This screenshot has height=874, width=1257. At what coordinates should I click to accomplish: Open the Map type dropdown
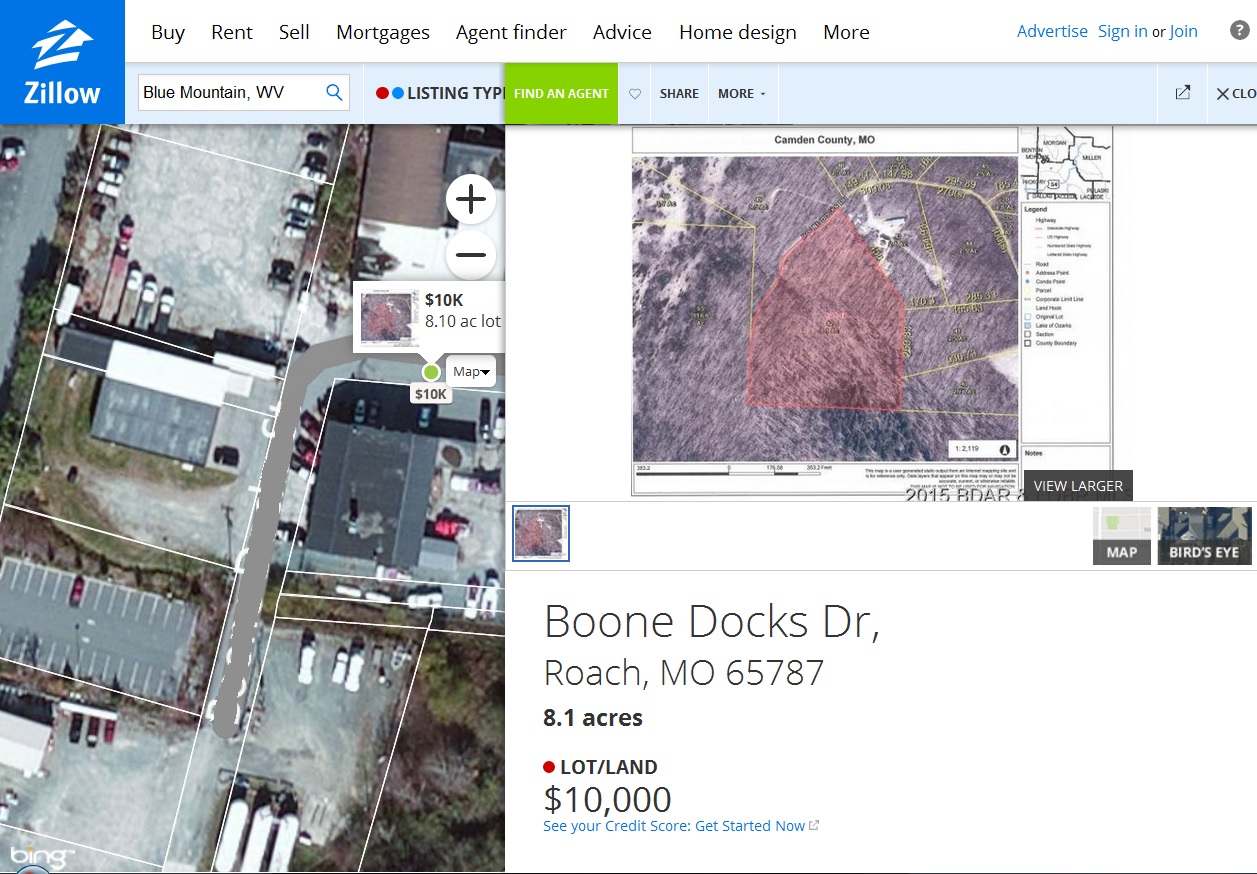click(471, 372)
